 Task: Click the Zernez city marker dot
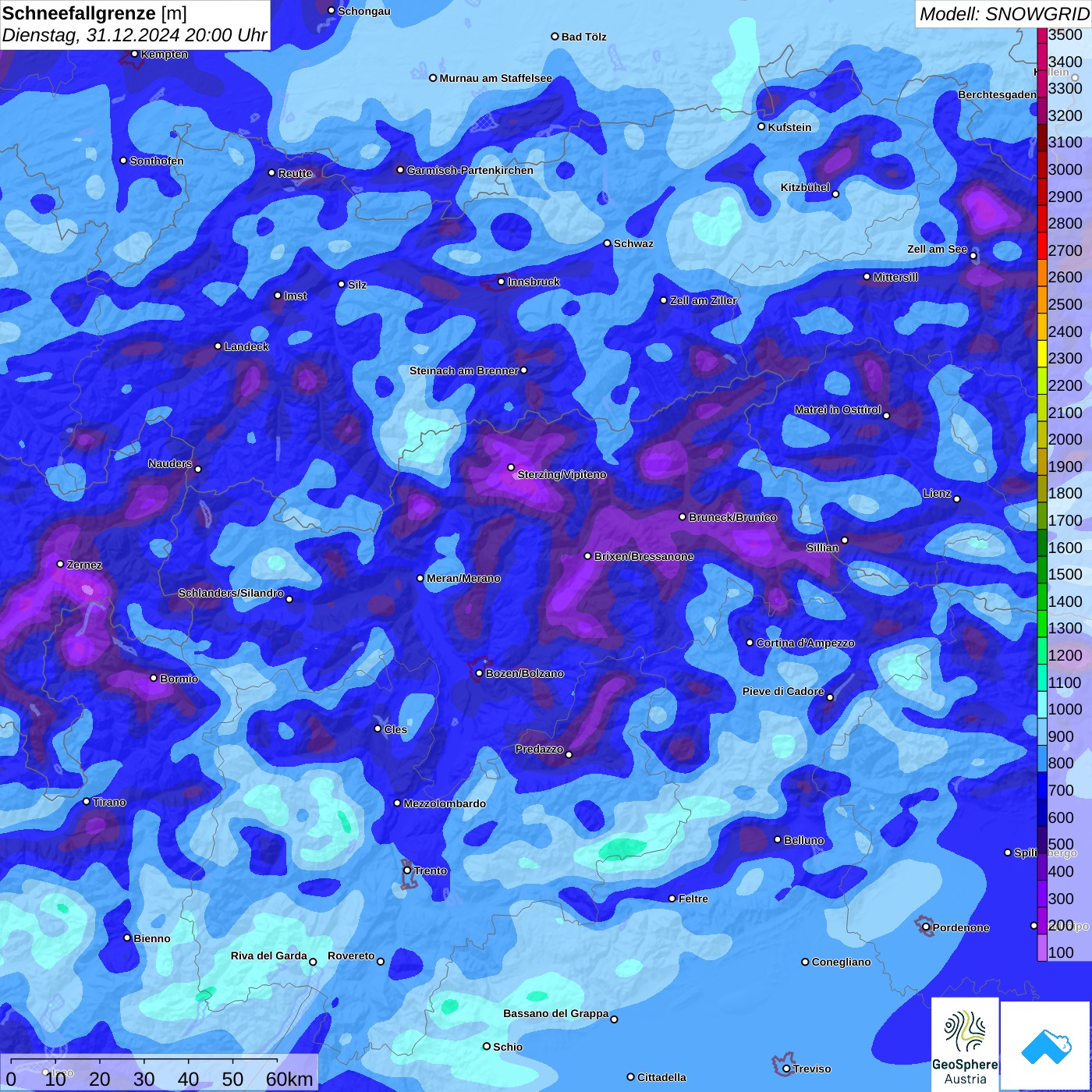(x=61, y=564)
